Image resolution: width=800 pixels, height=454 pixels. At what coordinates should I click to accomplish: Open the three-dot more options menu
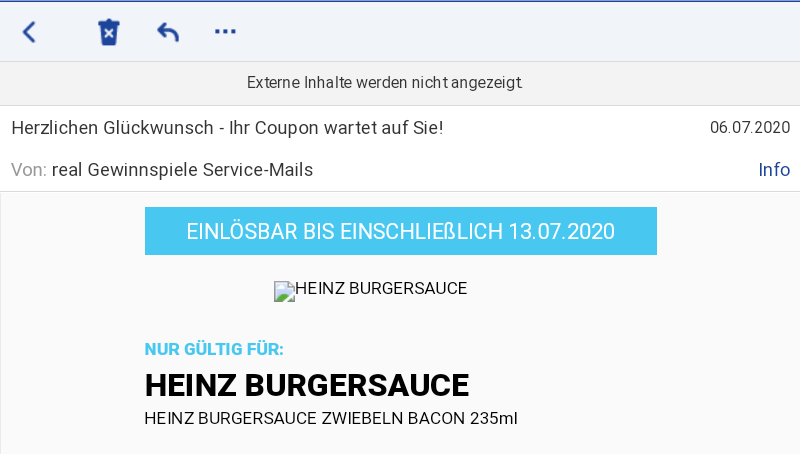point(225,32)
